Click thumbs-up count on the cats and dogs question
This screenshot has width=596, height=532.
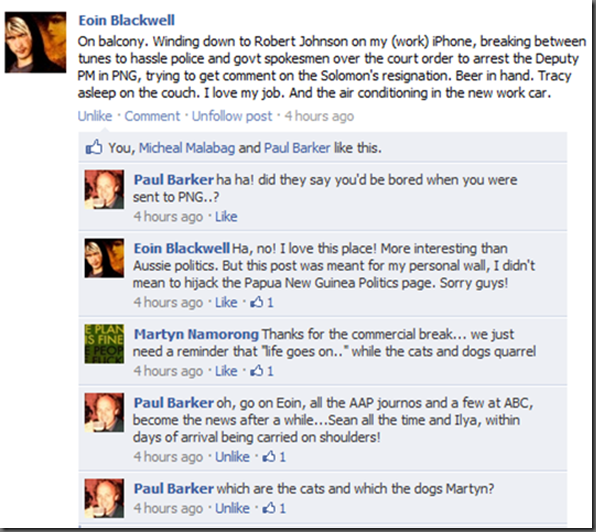pos(274,508)
